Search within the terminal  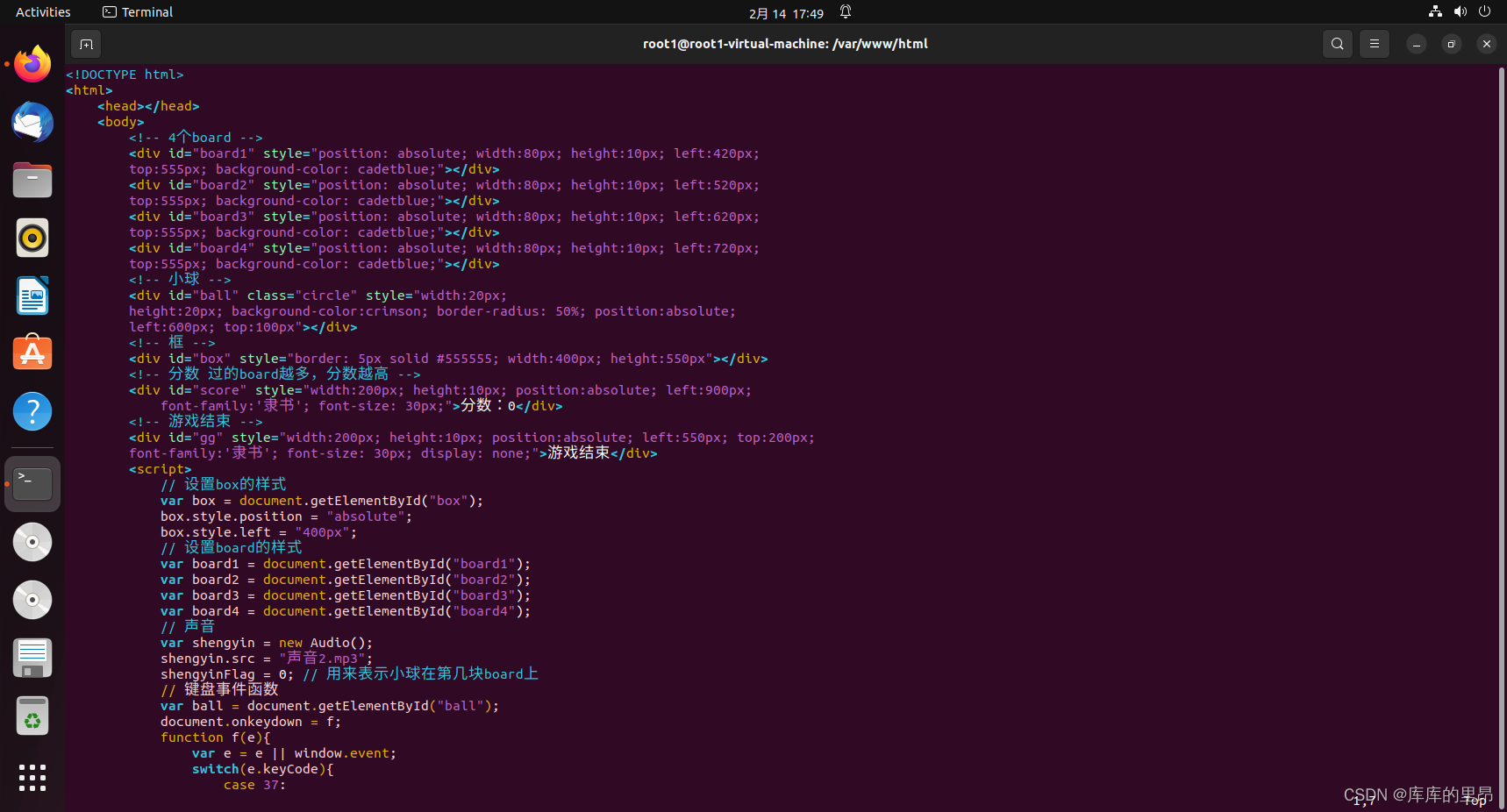[x=1337, y=44]
